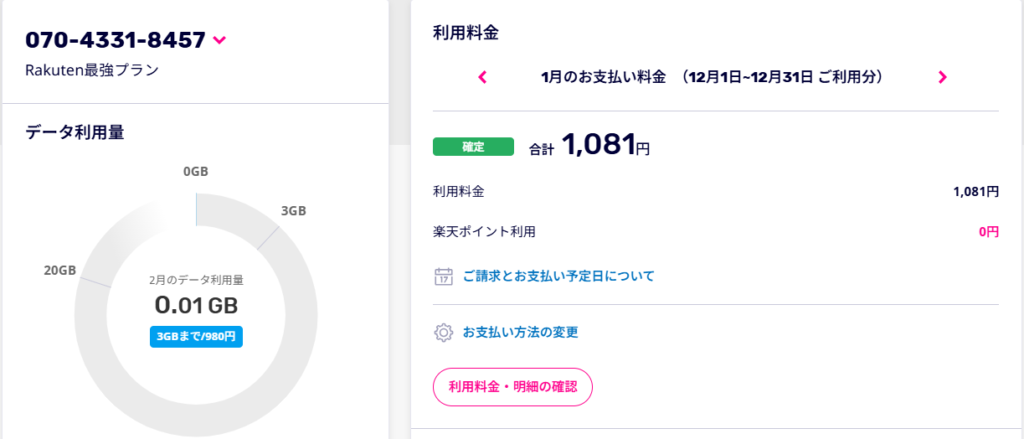The height and width of the screenshot is (439, 1024).
Task: Click the 1月のお支払い料金 period label
Action: 603,77
